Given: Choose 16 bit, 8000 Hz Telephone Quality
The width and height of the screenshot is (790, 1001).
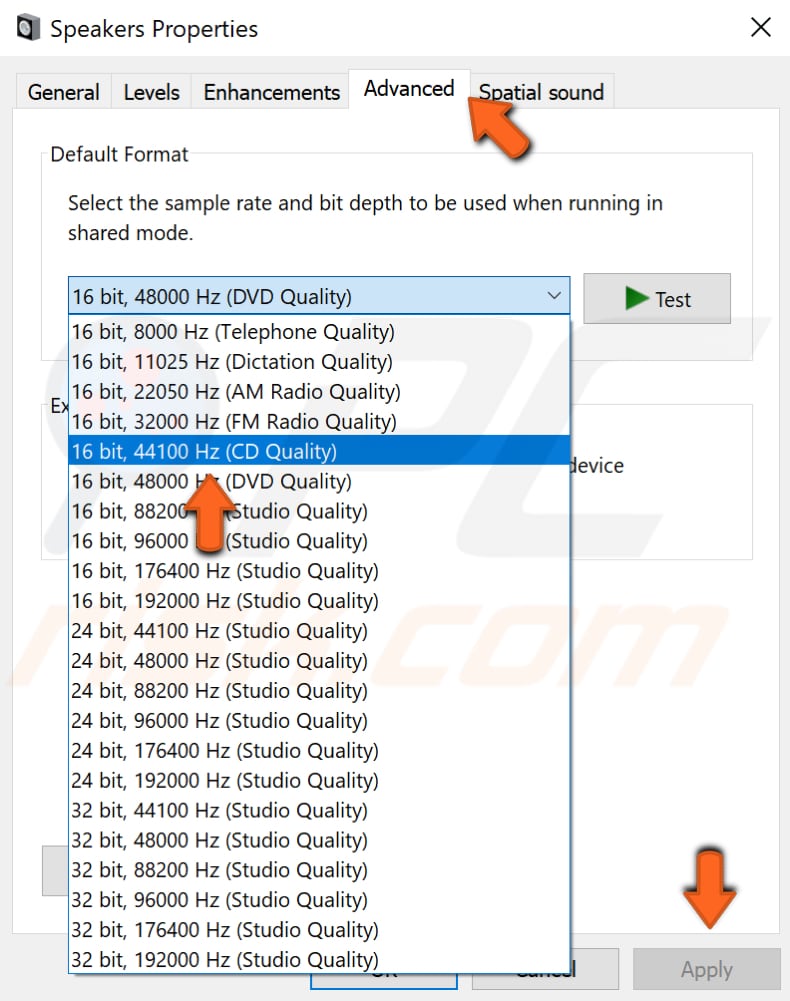Looking at the screenshot, I should [x=232, y=331].
